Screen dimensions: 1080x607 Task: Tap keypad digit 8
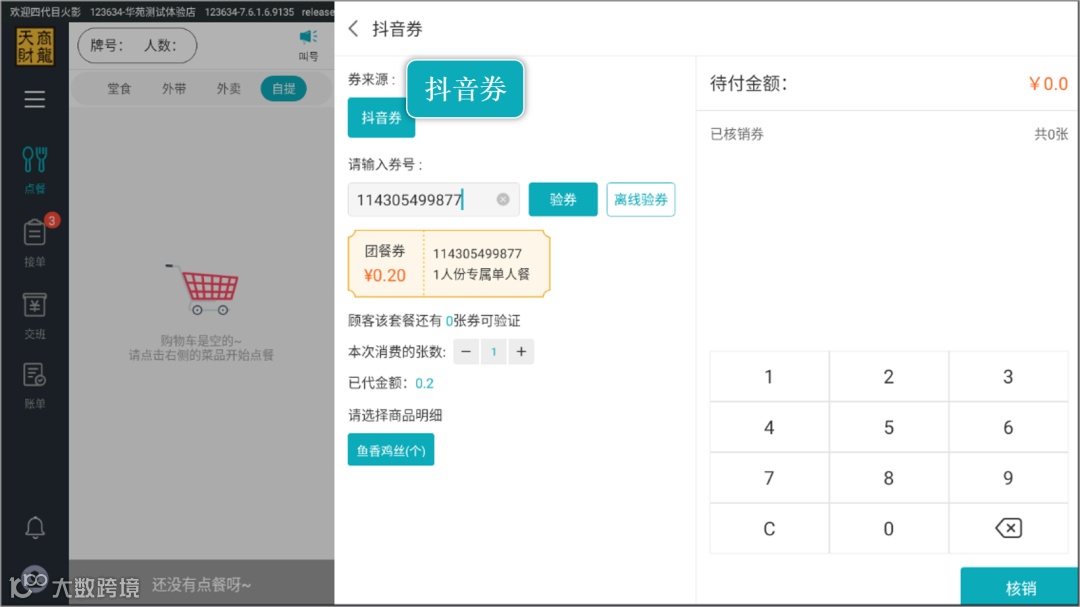(x=889, y=478)
